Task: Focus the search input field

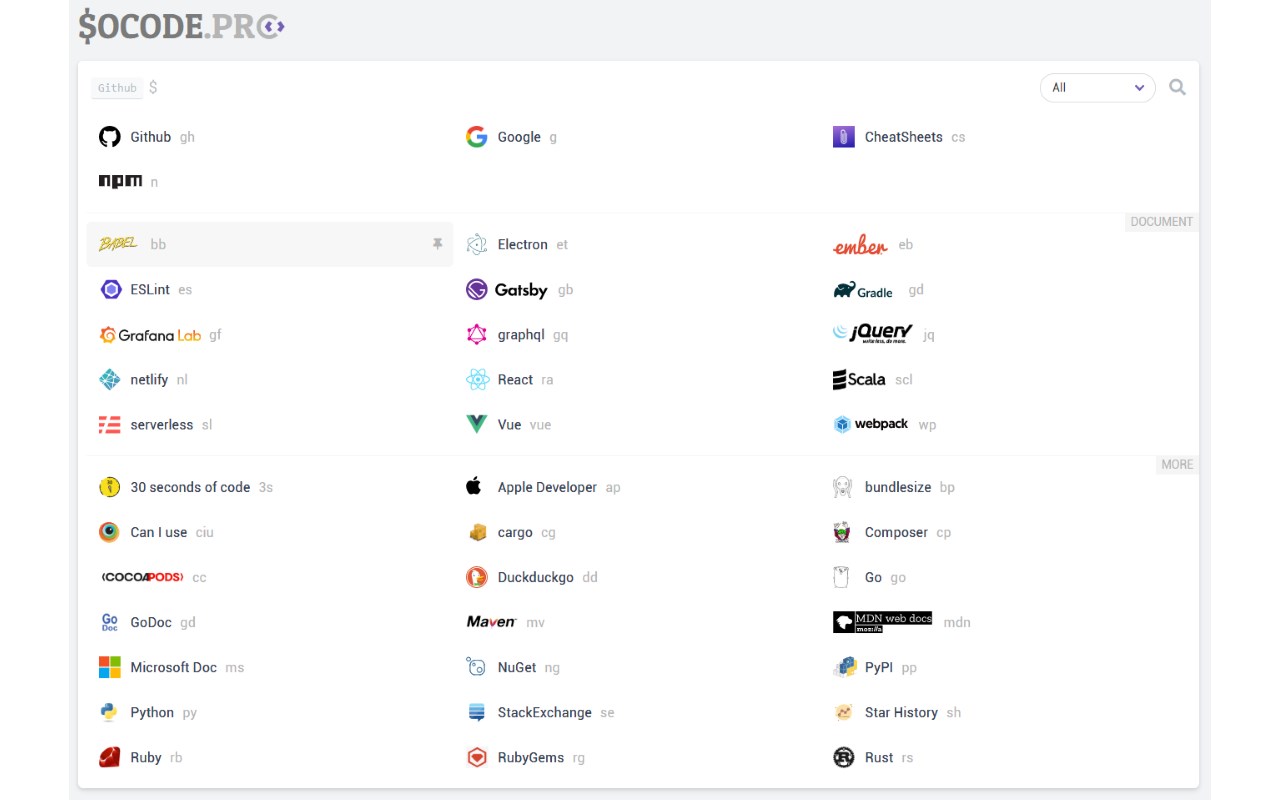Action: 590,88
